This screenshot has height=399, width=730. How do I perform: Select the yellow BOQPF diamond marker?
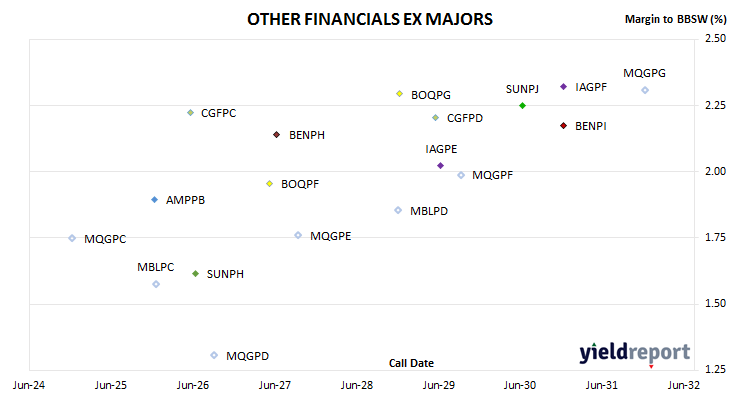[x=269, y=184]
